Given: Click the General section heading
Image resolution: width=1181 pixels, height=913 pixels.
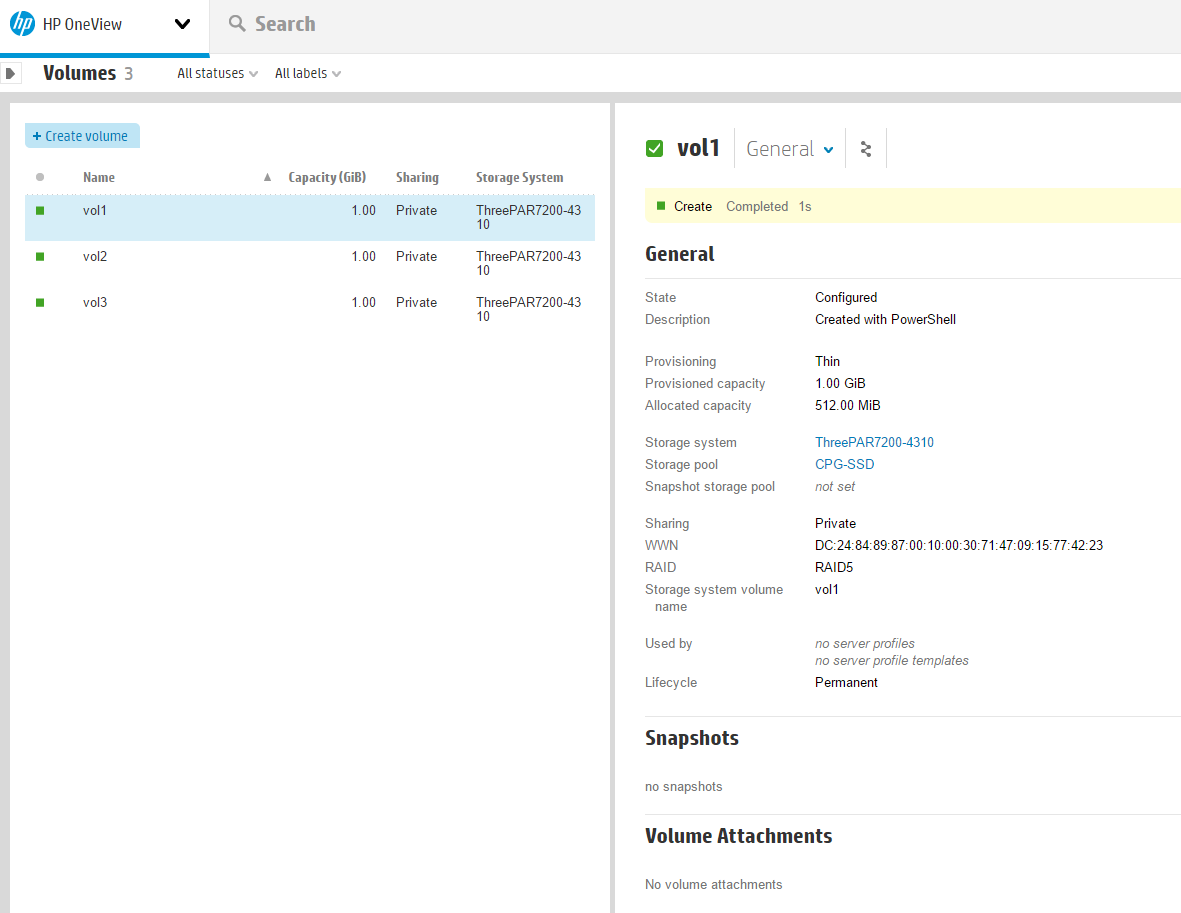Looking at the screenshot, I should click(679, 254).
